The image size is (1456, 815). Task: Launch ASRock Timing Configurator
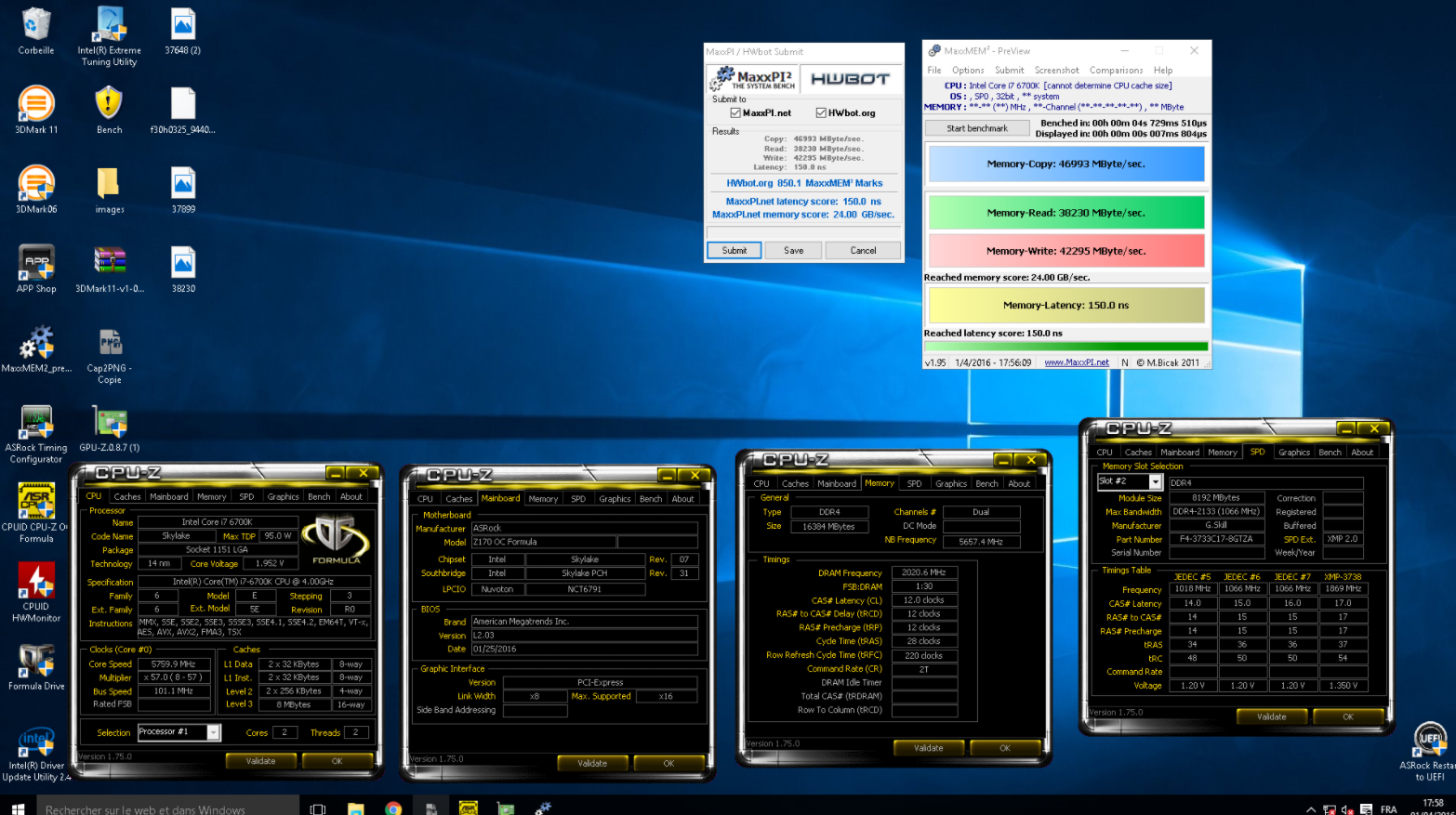coord(36,434)
